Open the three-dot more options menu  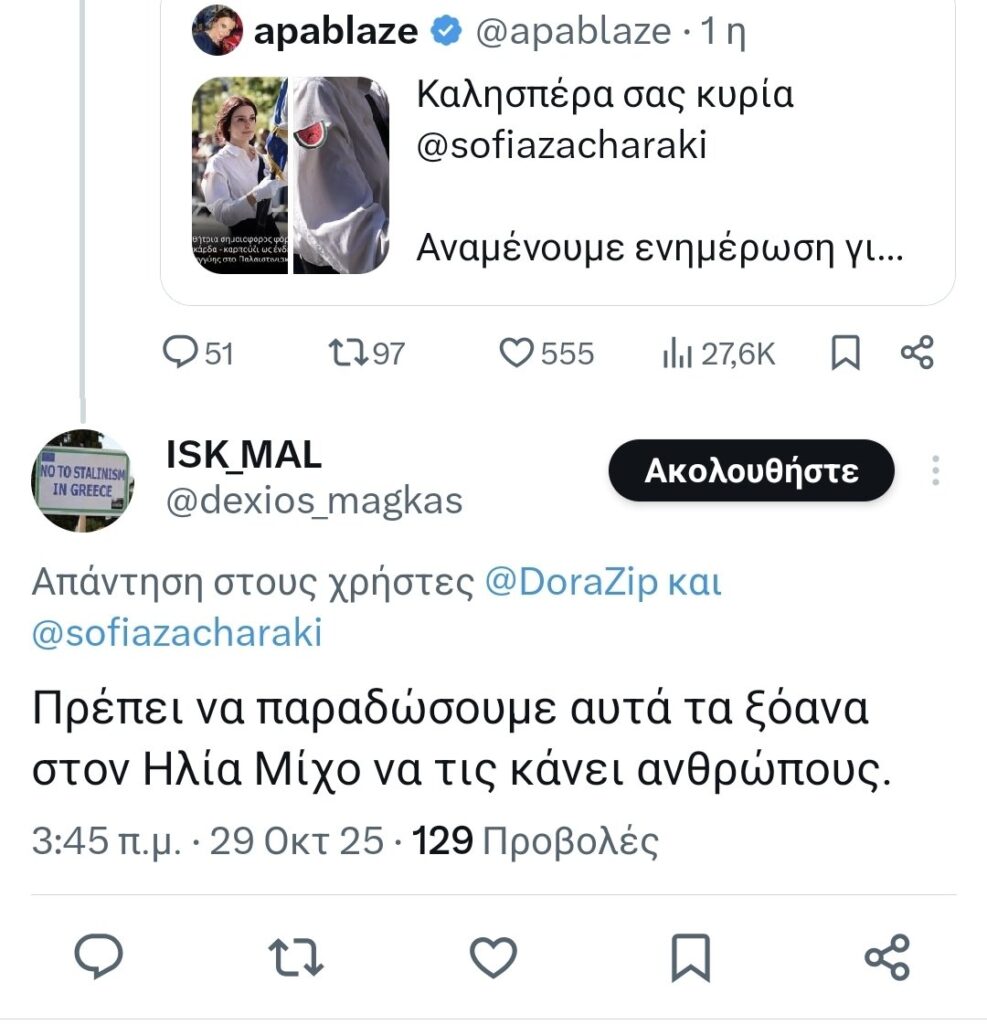pos(936,470)
